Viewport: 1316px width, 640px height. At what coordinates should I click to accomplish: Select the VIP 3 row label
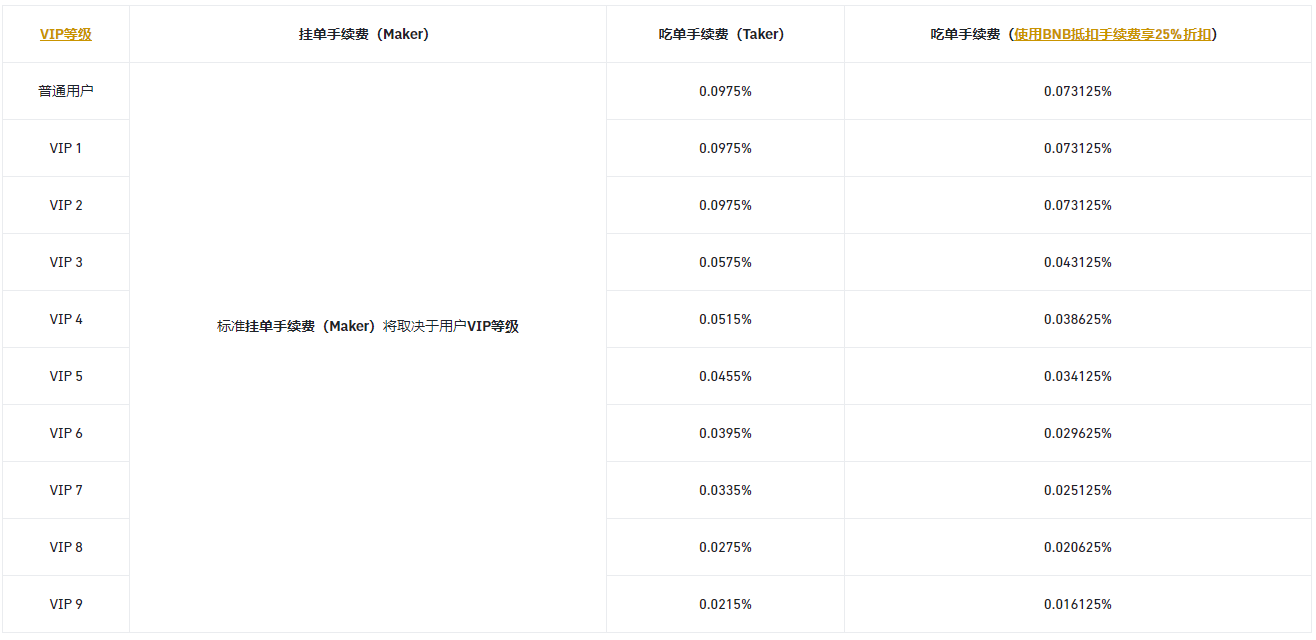point(66,262)
